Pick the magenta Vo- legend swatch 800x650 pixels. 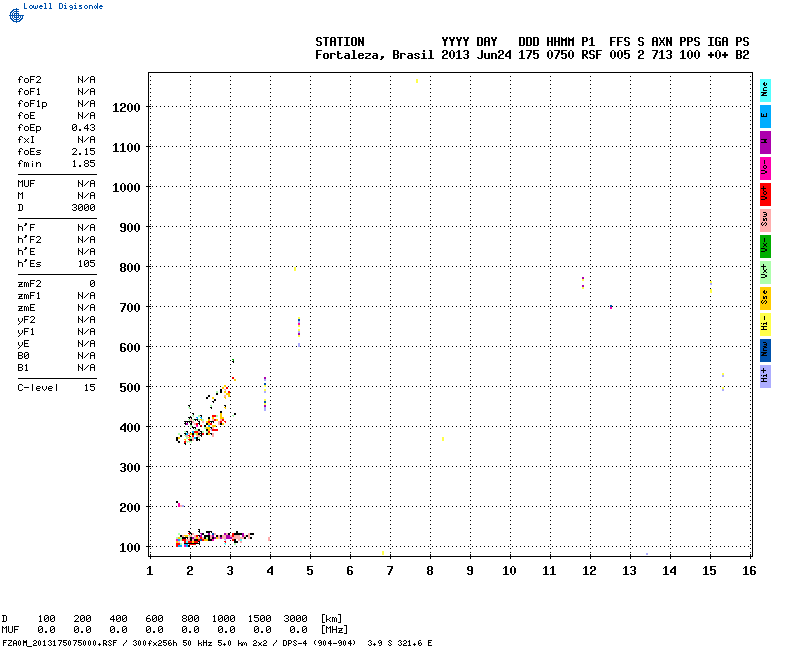pyautogui.click(x=765, y=168)
